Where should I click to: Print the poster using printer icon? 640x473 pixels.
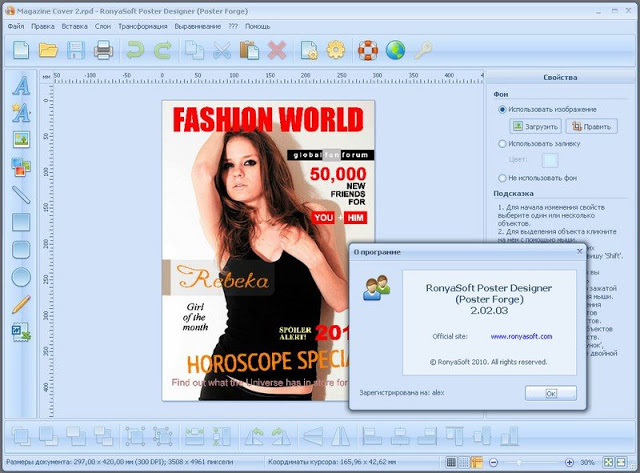pos(103,50)
